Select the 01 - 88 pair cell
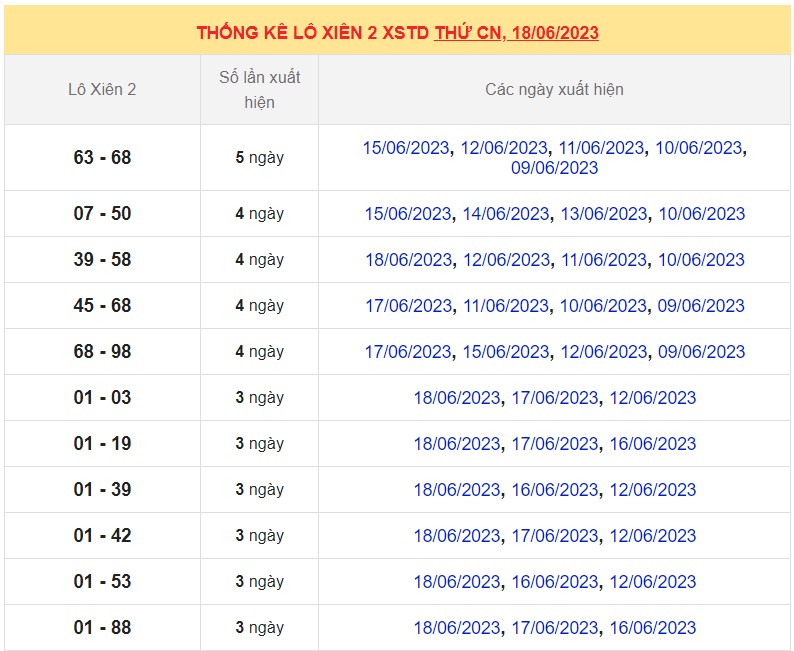794x651 pixels. pyautogui.click(x=102, y=628)
